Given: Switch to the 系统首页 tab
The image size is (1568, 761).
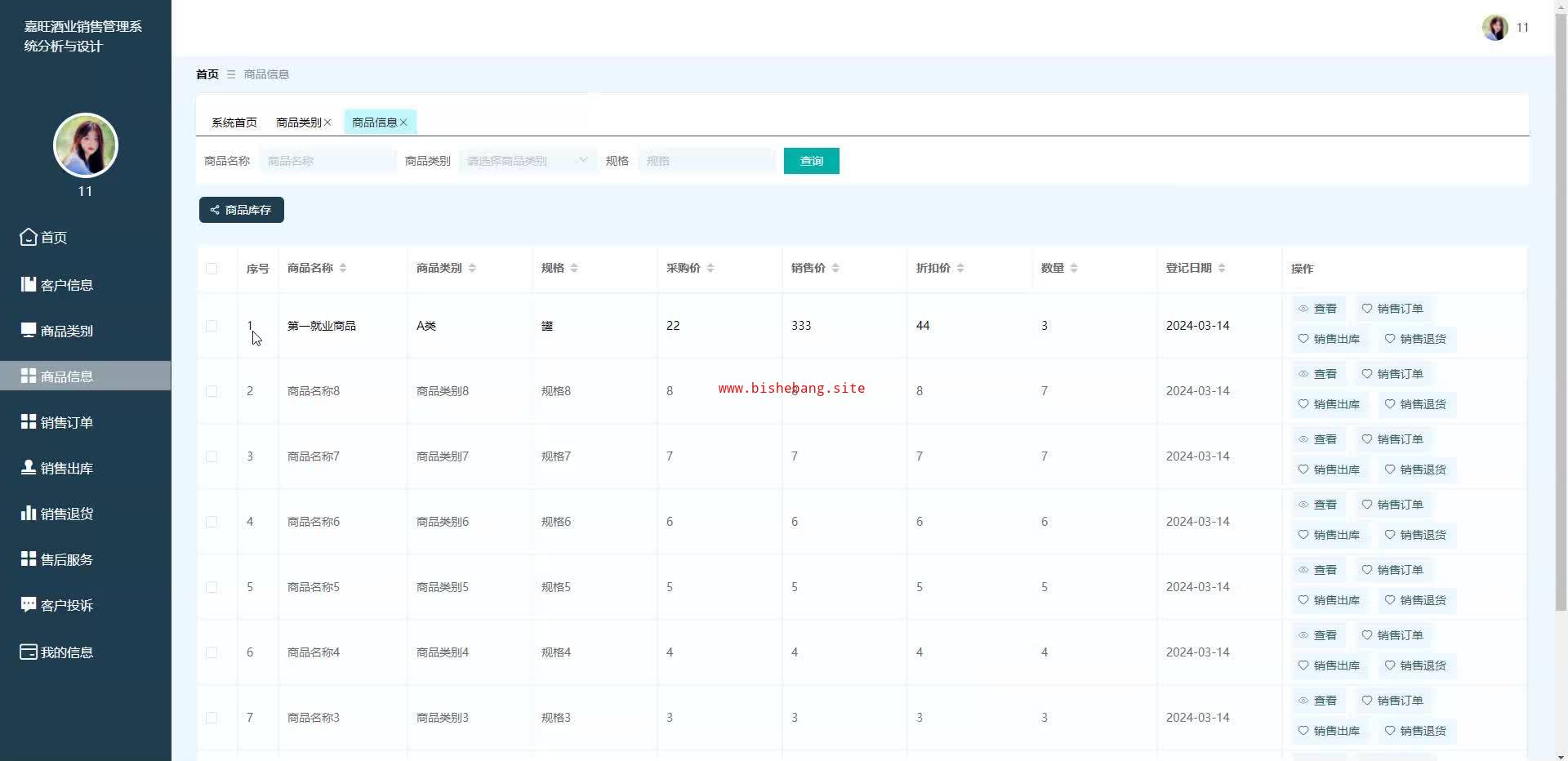Looking at the screenshot, I should [234, 122].
